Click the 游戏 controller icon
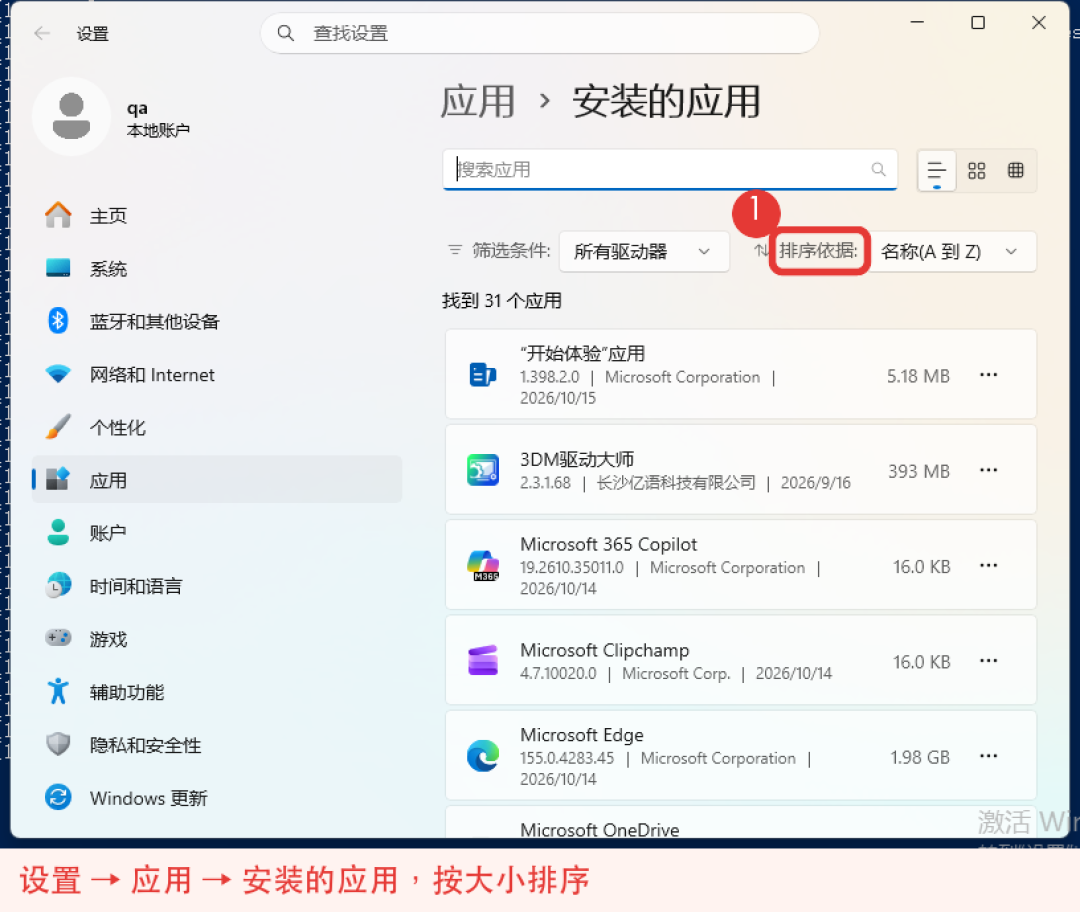 pyautogui.click(x=58, y=638)
